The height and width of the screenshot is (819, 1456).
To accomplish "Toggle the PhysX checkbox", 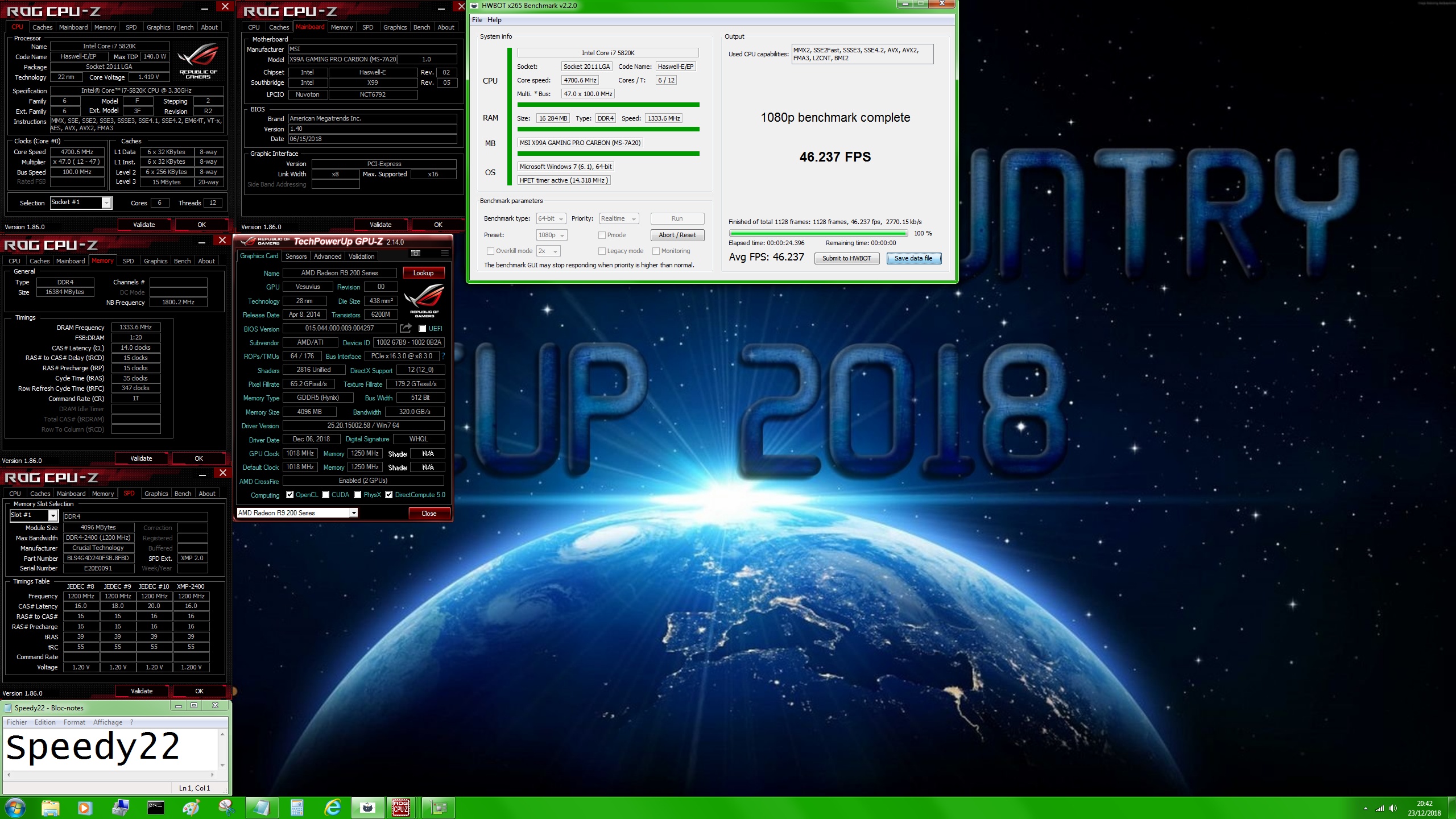I will (358, 495).
